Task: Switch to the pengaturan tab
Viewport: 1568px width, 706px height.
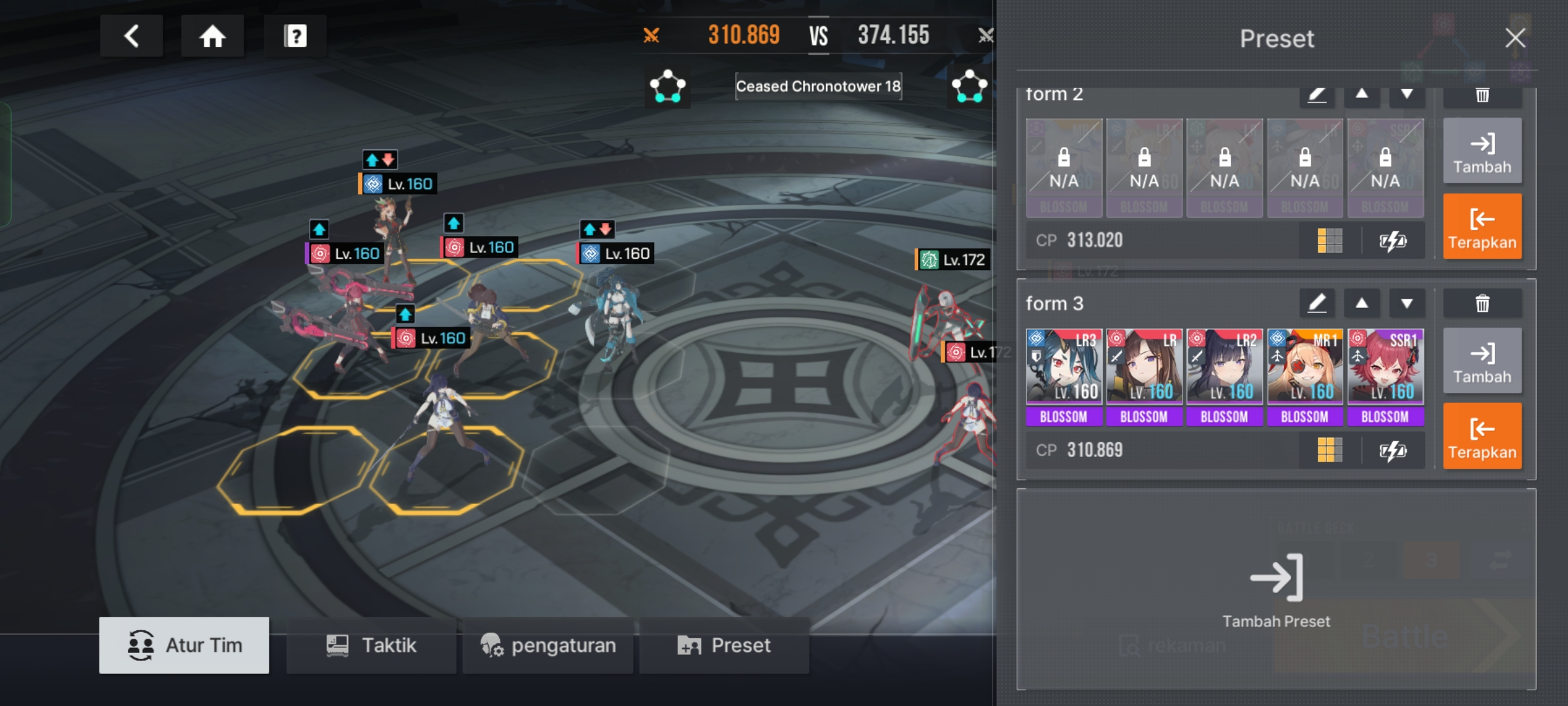Action: (547, 645)
